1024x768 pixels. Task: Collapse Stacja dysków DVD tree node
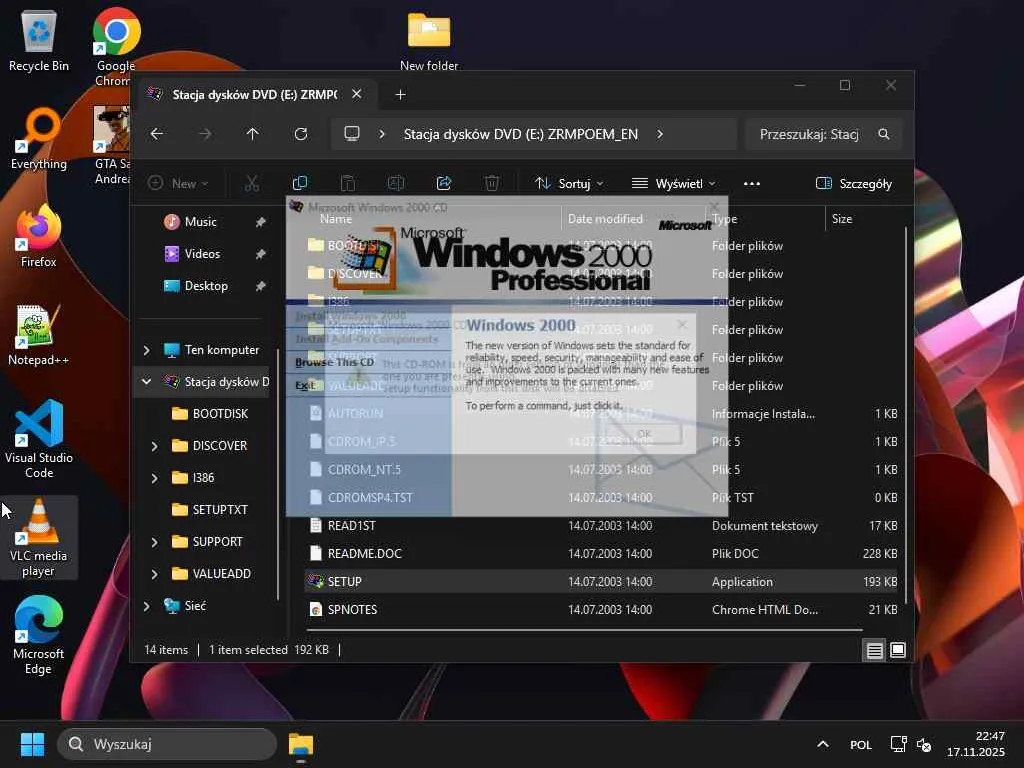tap(146, 381)
